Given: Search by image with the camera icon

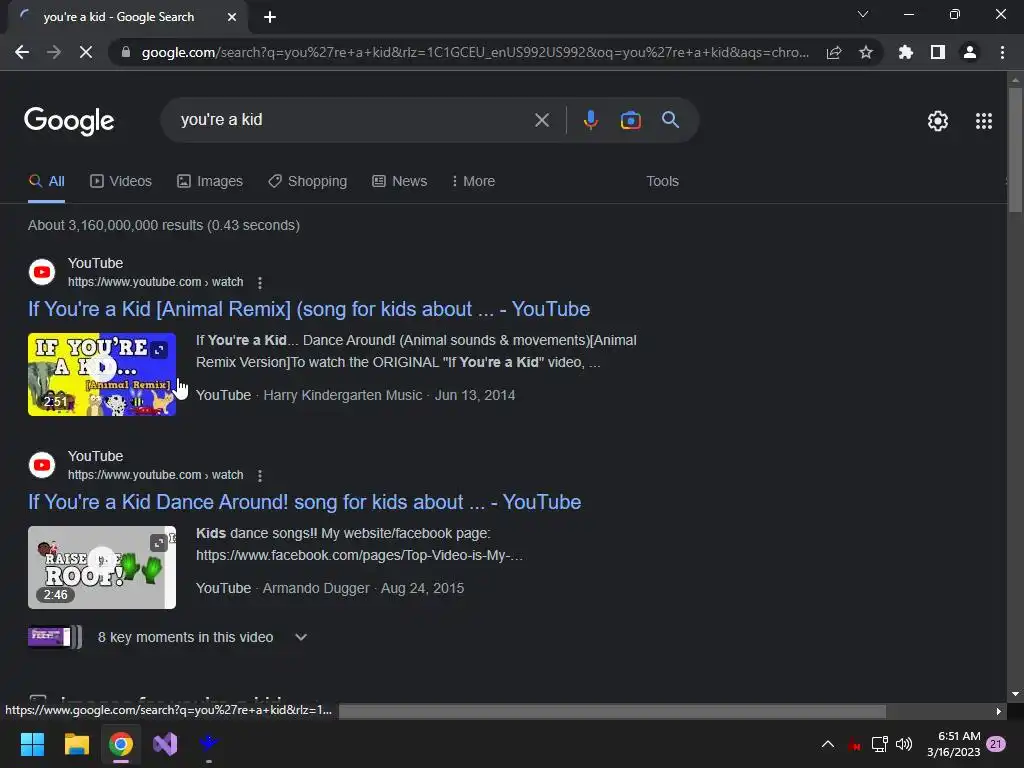Looking at the screenshot, I should pyautogui.click(x=630, y=120).
